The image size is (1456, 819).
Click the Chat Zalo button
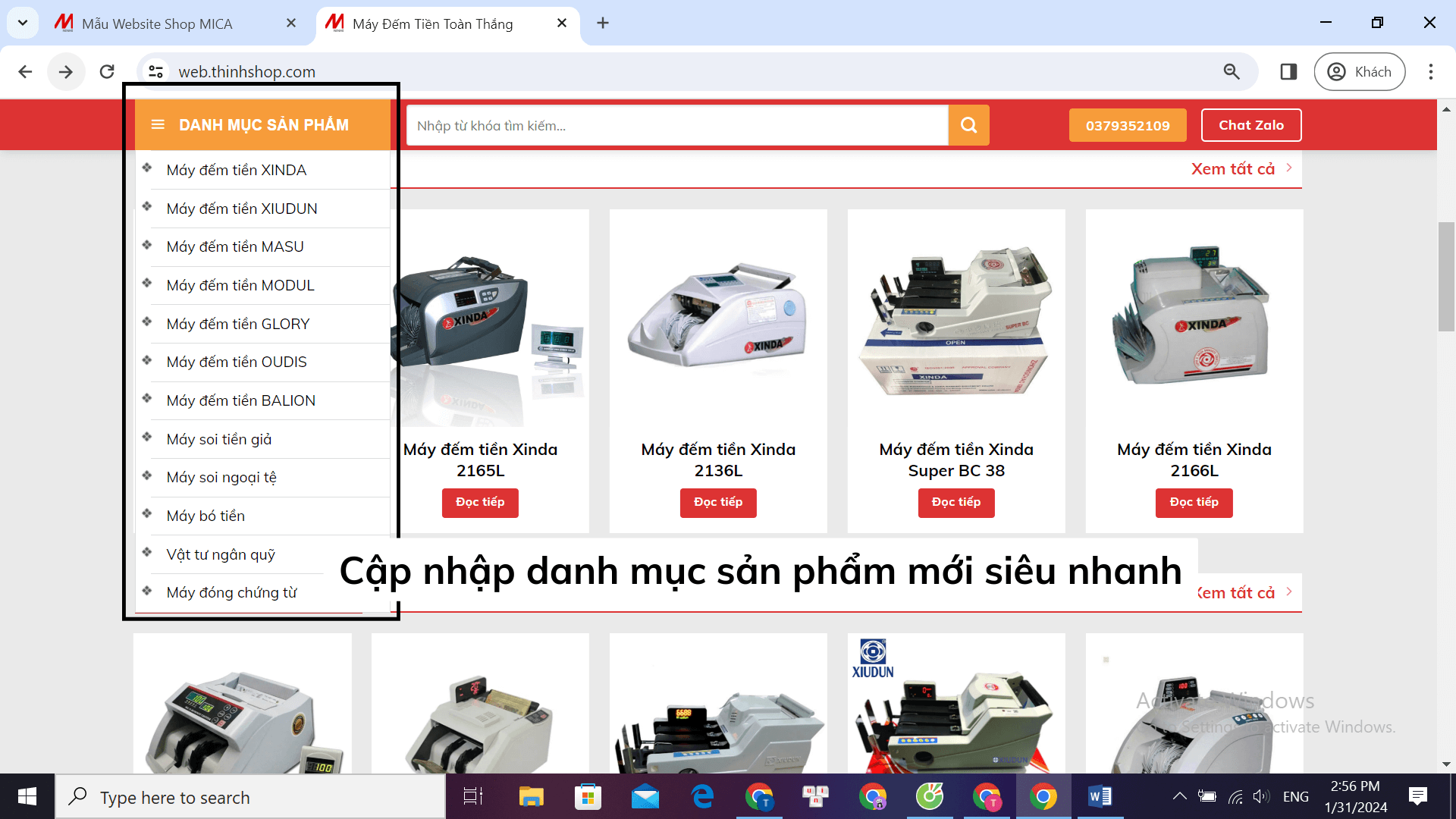[x=1250, y=125]
